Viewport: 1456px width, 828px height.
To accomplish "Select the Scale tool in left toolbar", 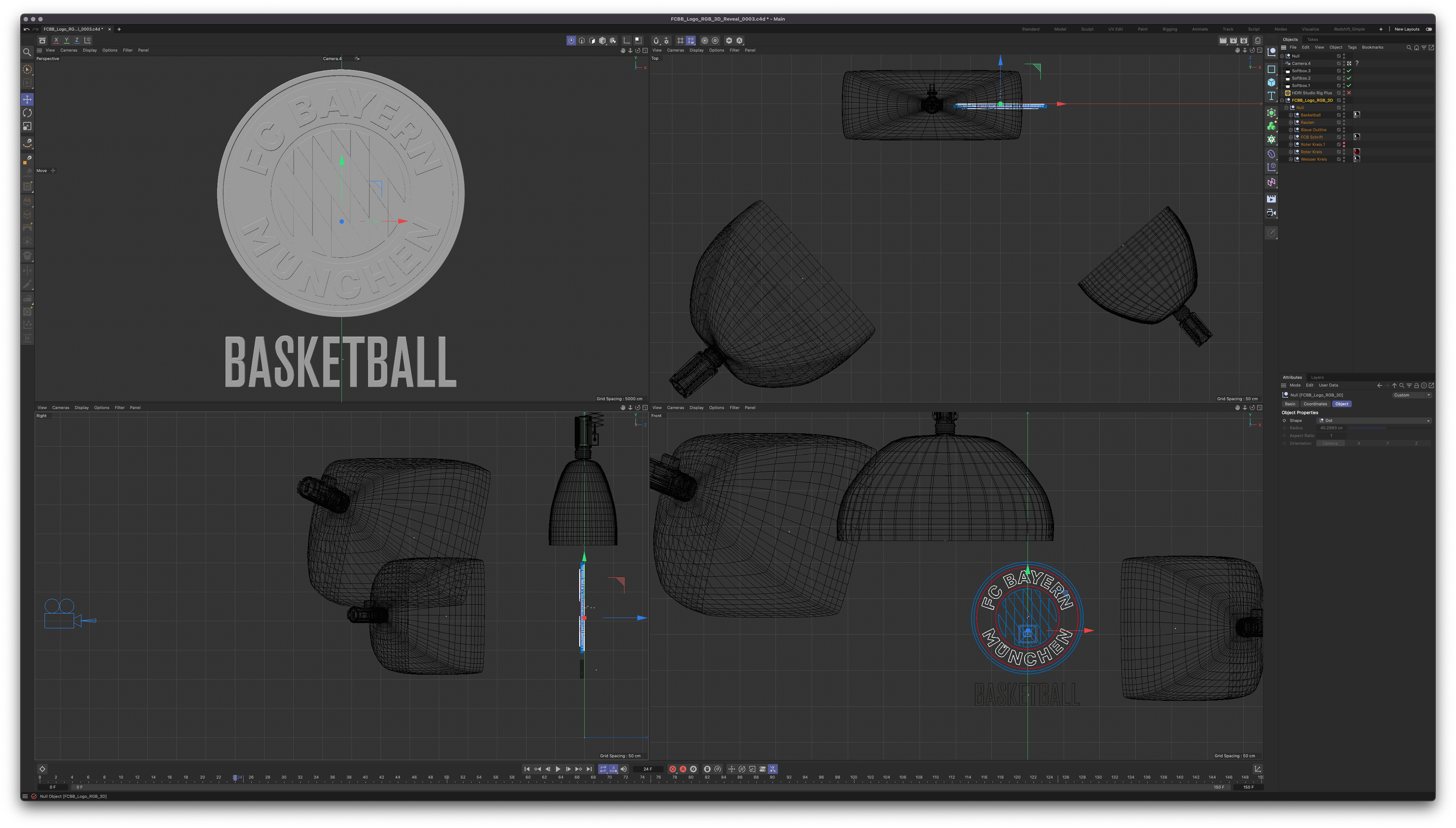I will [27, 126].
